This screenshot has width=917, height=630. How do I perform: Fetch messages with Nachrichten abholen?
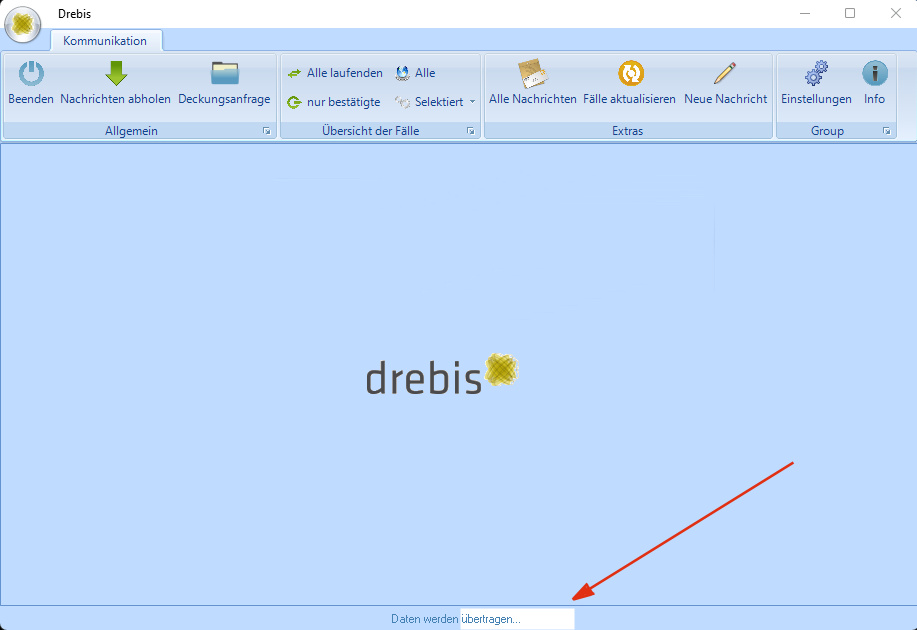point(116,84)
